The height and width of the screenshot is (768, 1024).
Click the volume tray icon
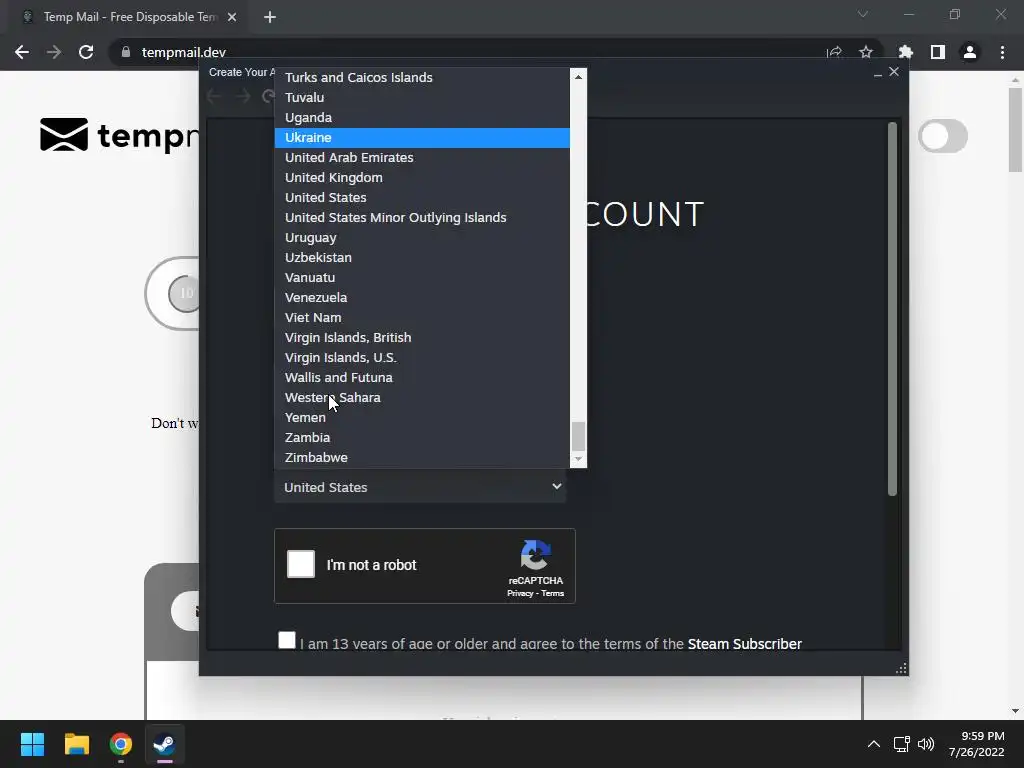point(926,744)
